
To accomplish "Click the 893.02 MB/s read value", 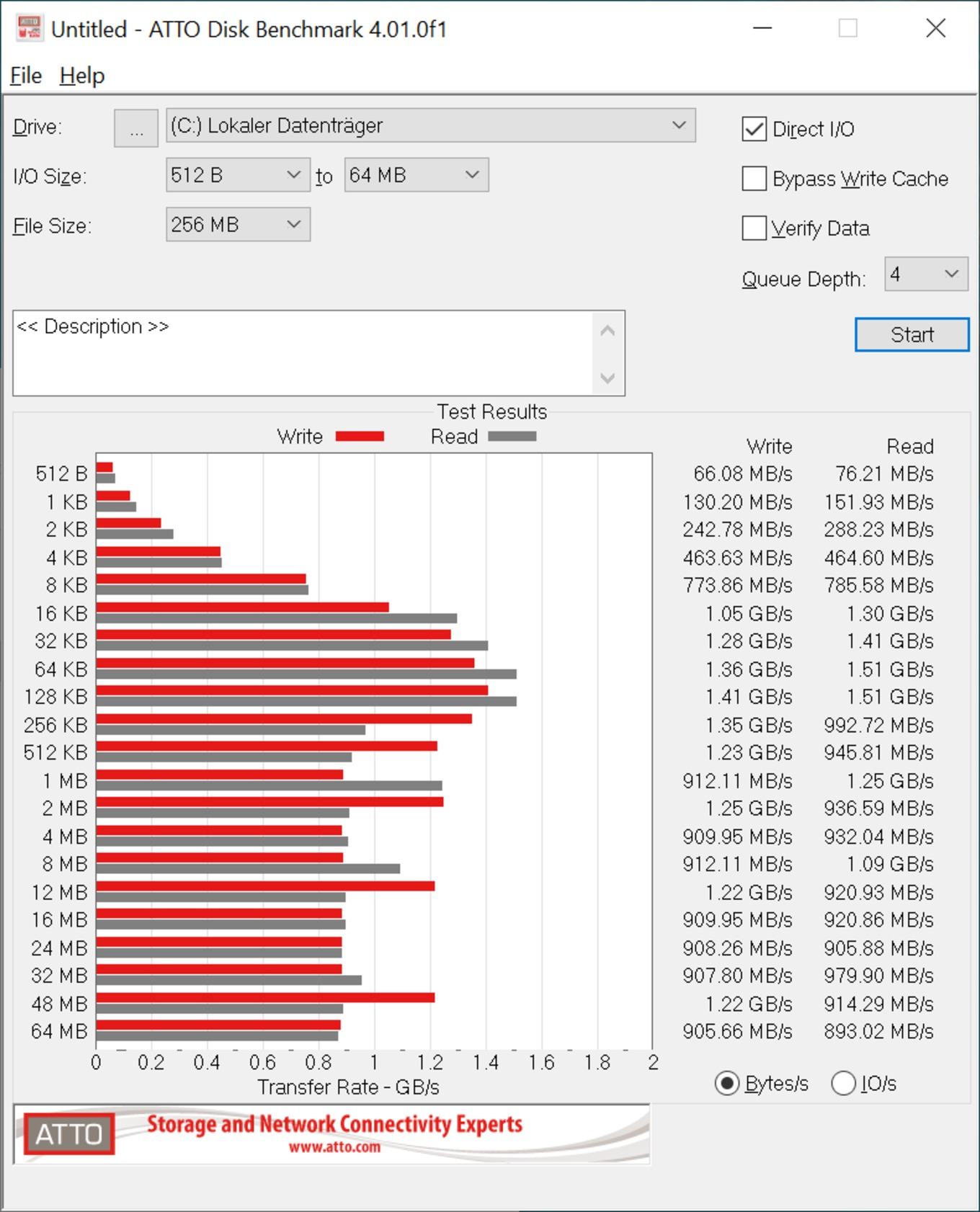I will pos(878,1032).
